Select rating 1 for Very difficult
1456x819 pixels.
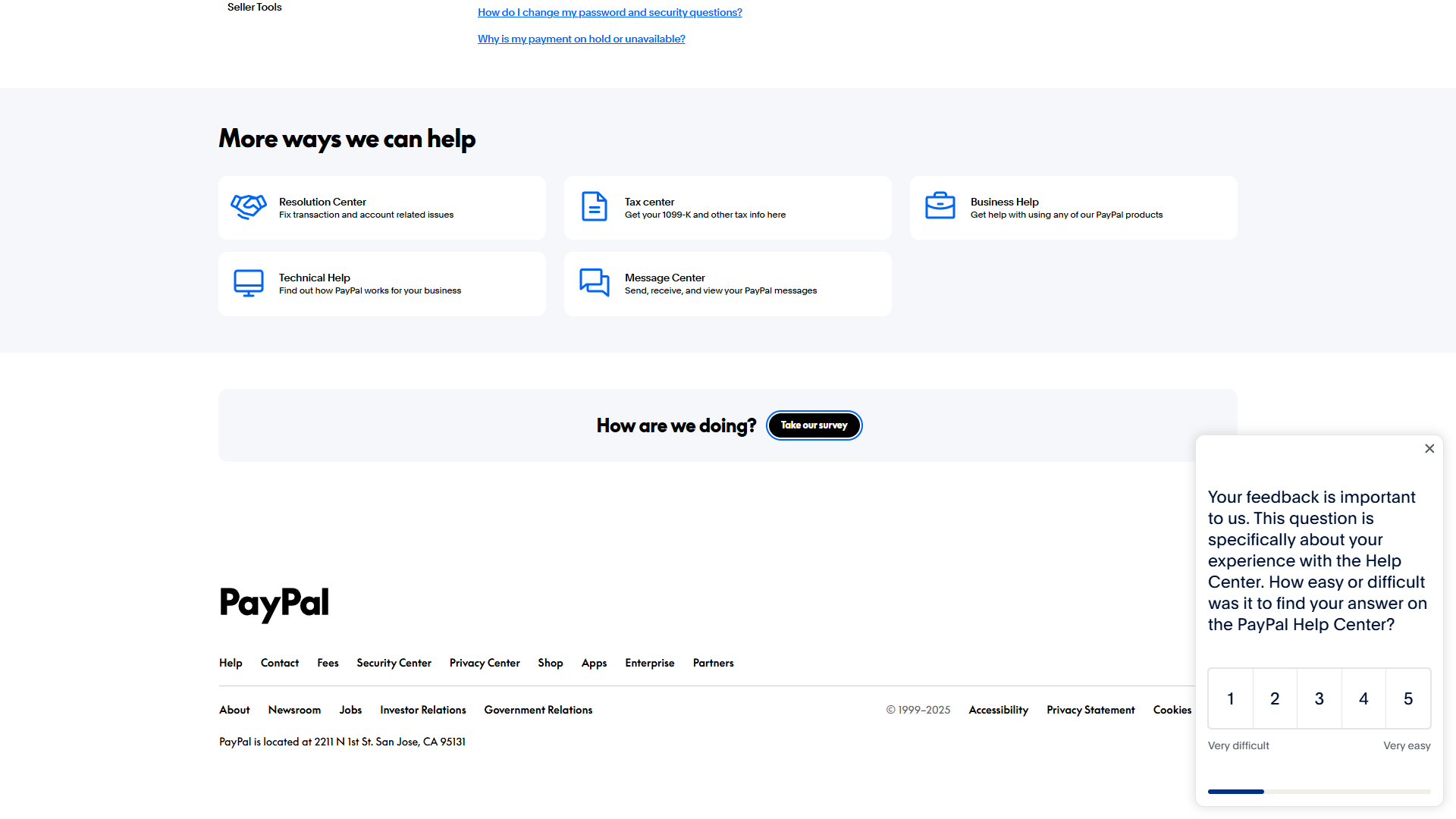coord(1230,698)
